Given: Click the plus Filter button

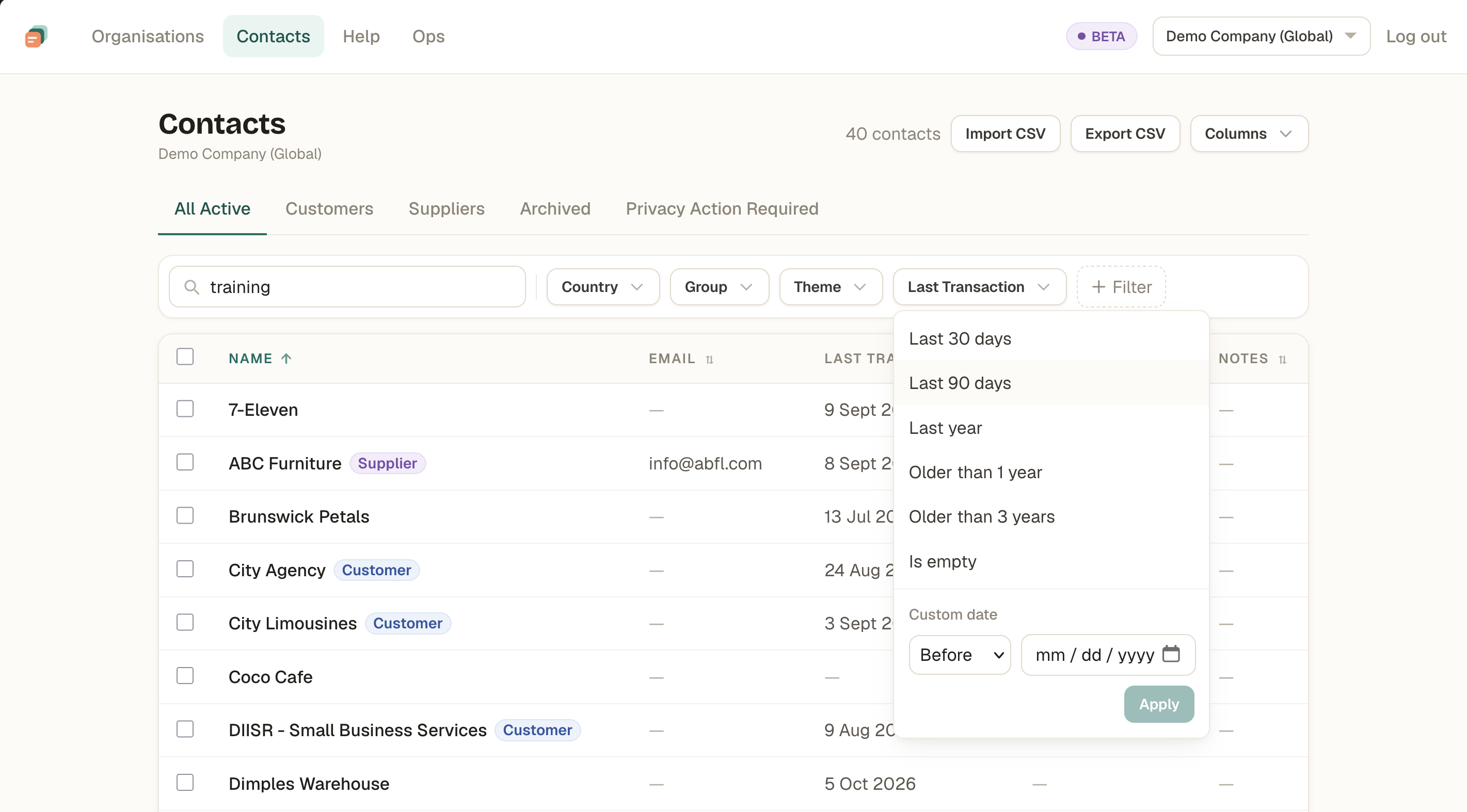Looking at the screenshot, I should (1121, 287).
